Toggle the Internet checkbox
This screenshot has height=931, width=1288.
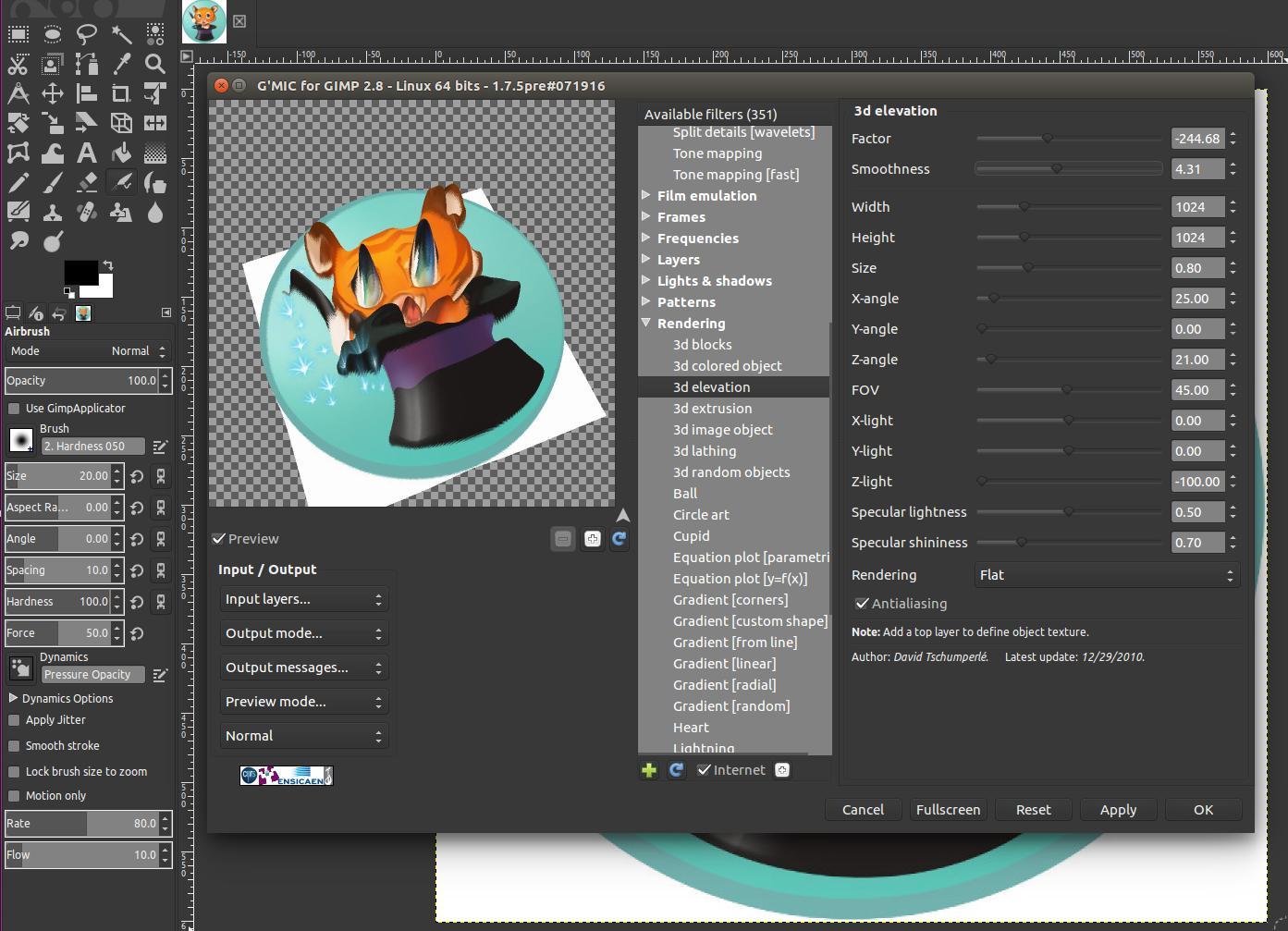pos(705,770)
